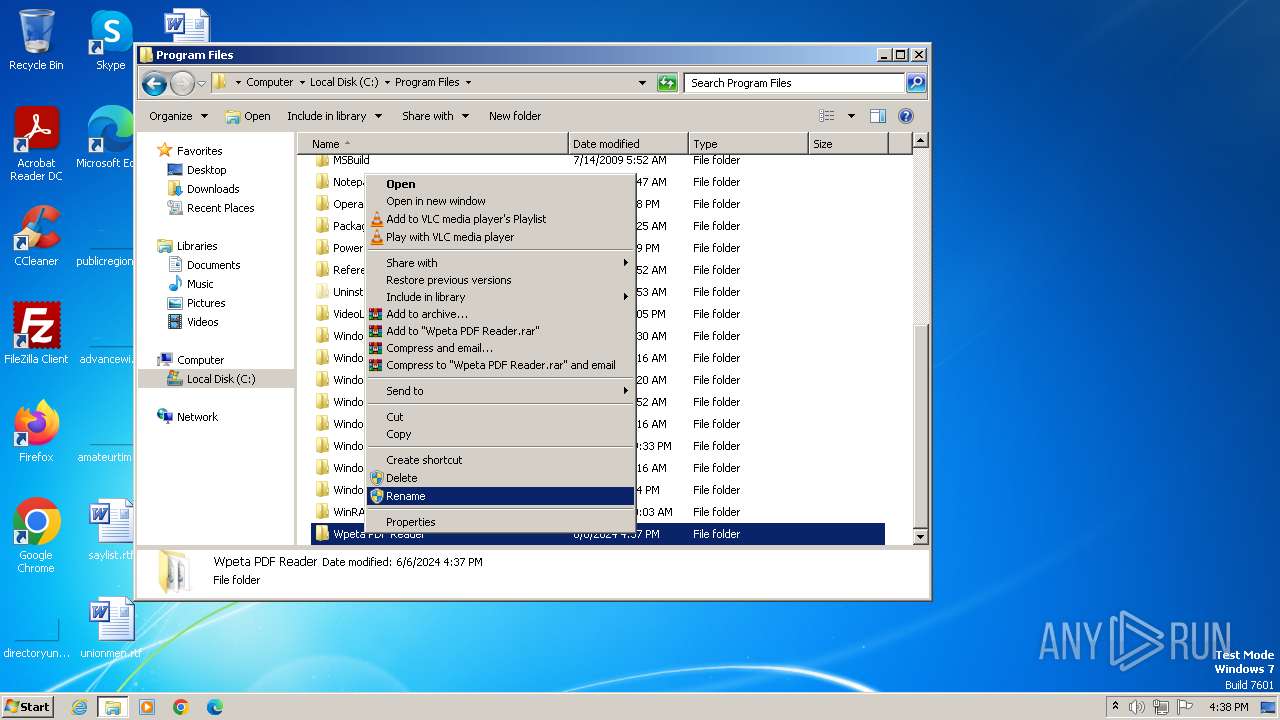This screenshot has height=720, width=1280.
Task: Click Compress and email... entry
Action: point(500,348)
